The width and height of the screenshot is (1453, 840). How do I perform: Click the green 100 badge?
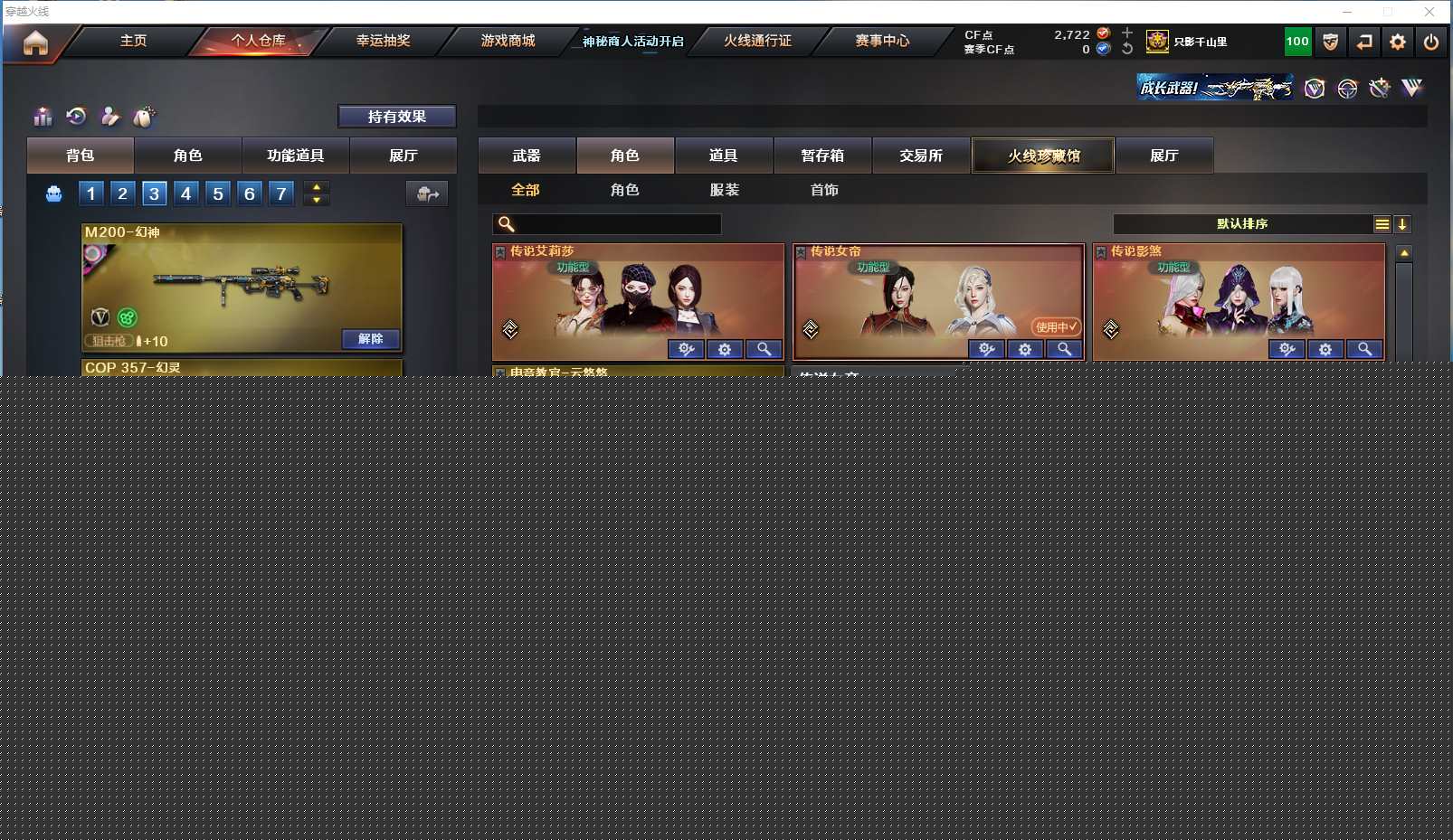1297,42
